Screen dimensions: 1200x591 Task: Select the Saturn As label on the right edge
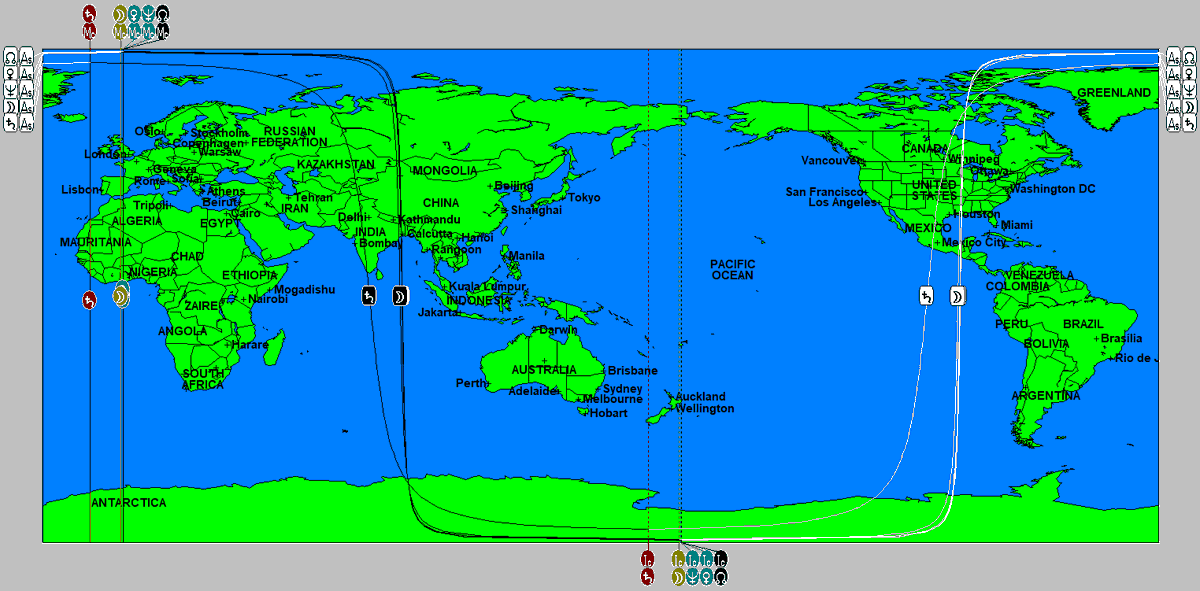(x=1181, y=124)
